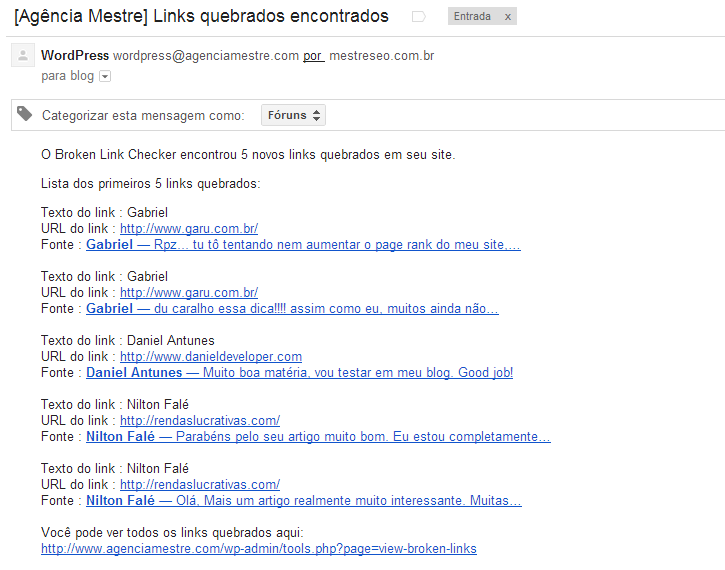Expand recipient details arrow next to 'para blog'
This screenshot has width=725, height=570.
pyautogui.click(x=105, y=77)
